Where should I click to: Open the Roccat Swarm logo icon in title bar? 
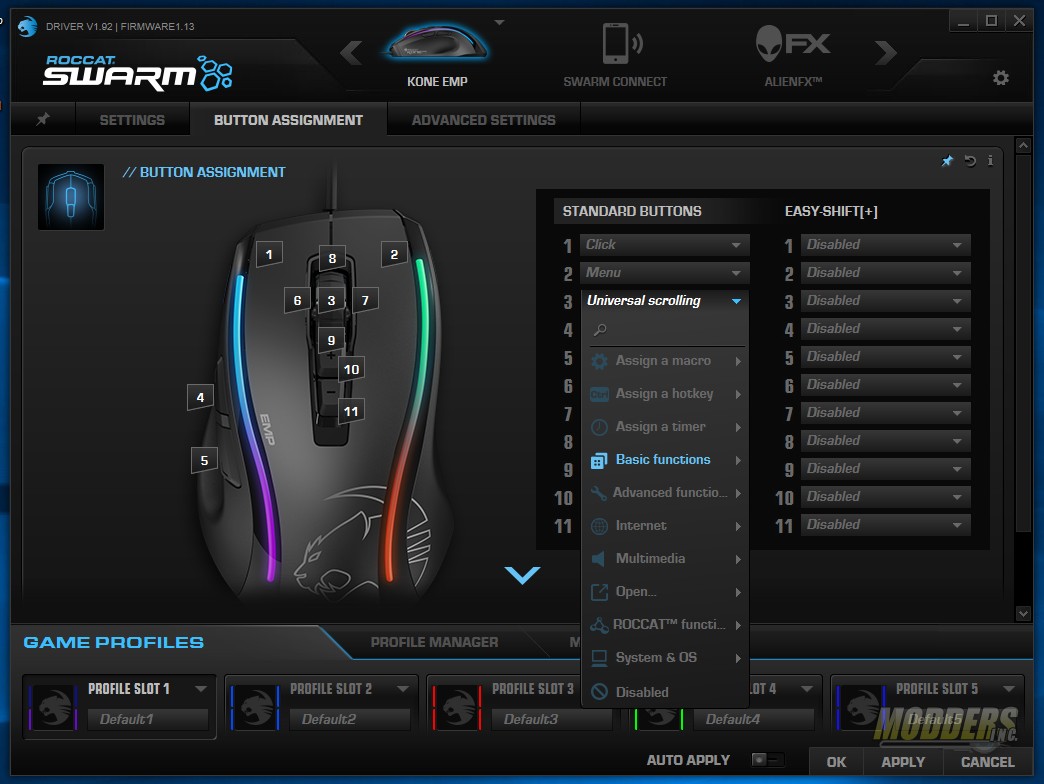click(27, 27)
